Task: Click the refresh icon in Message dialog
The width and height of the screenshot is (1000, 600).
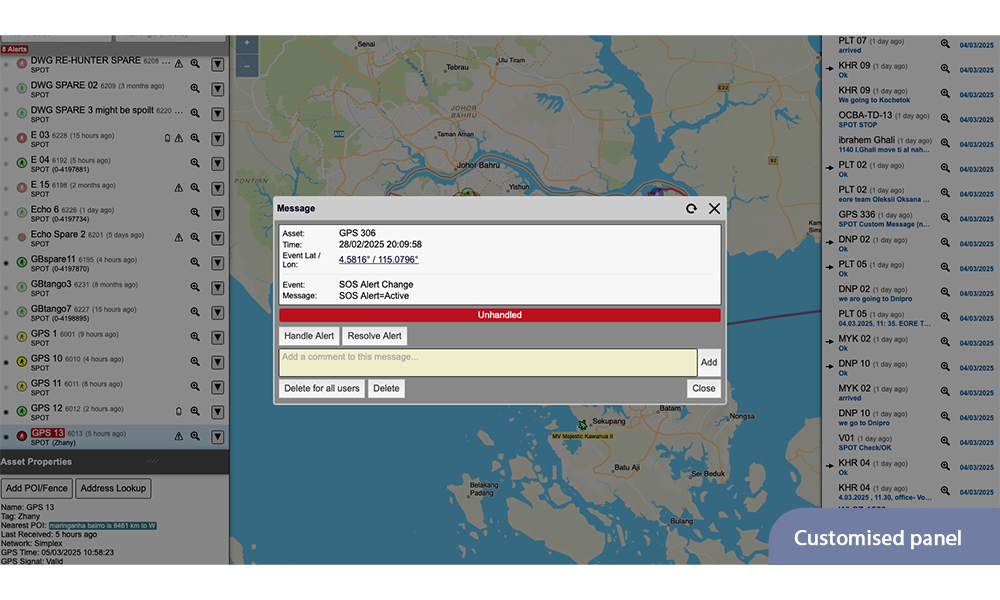Action: click(x=691, y=209)
